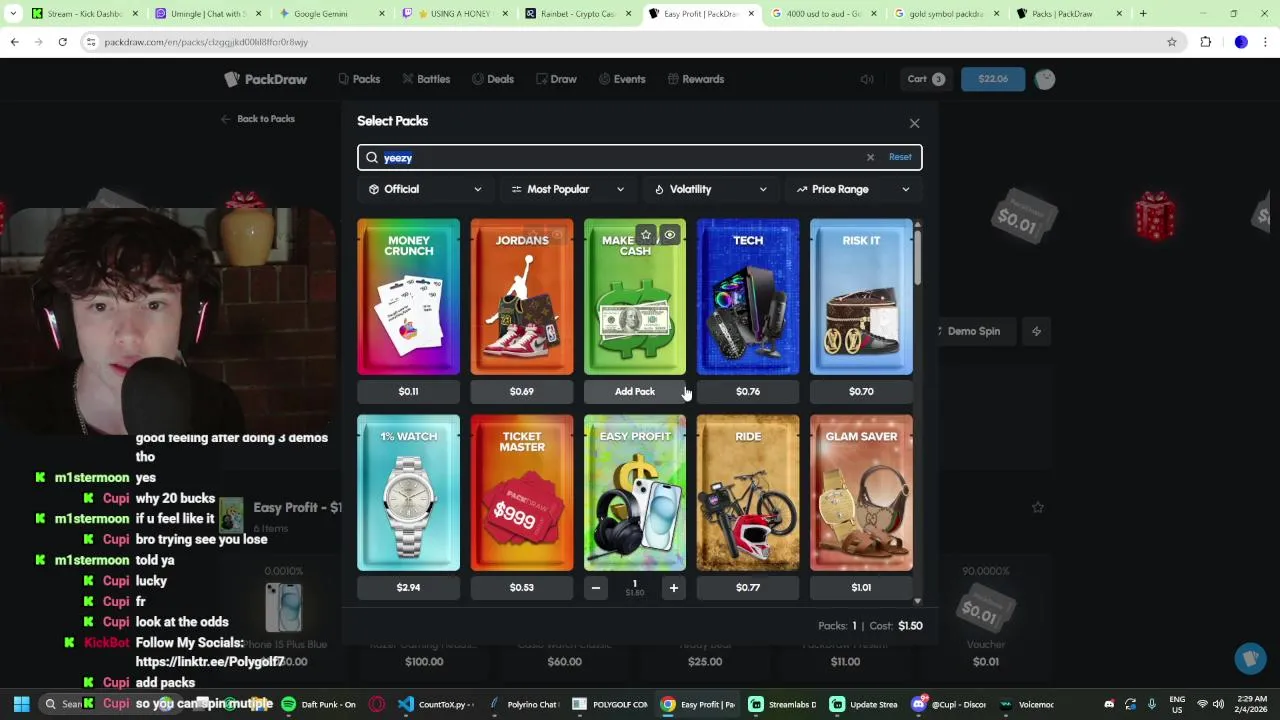Switch to Rainbet Crypto Casino tab
1280x720 pixels.
pos(578,14)
